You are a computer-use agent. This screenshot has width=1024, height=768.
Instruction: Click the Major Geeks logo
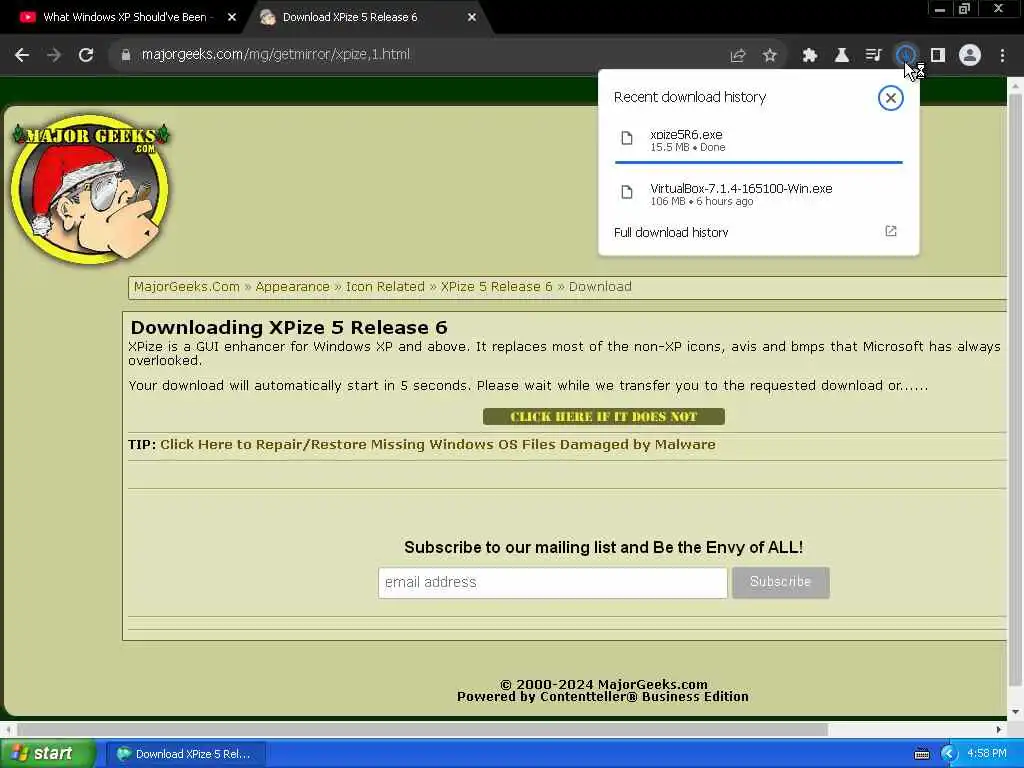click(90, 189)
